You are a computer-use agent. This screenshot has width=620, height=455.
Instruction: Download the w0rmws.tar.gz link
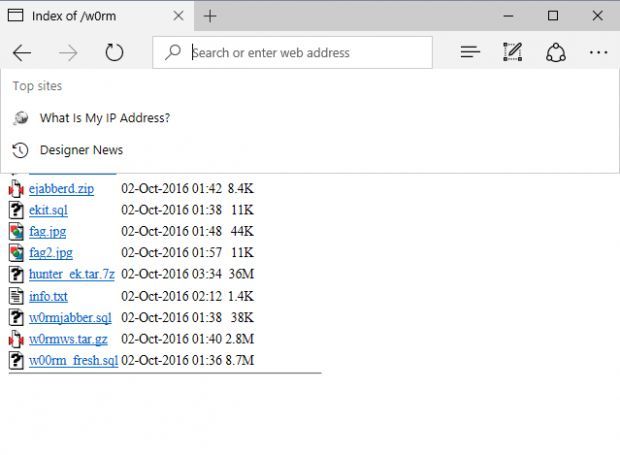(x=68, y=339)
